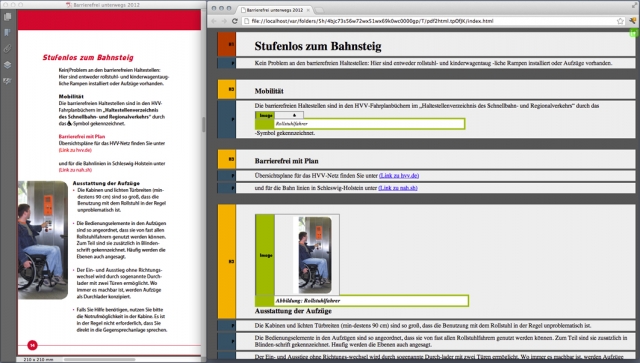Open the Attachments paperclip panel
Screen dimensions: 640x363
tap(7, 49)
